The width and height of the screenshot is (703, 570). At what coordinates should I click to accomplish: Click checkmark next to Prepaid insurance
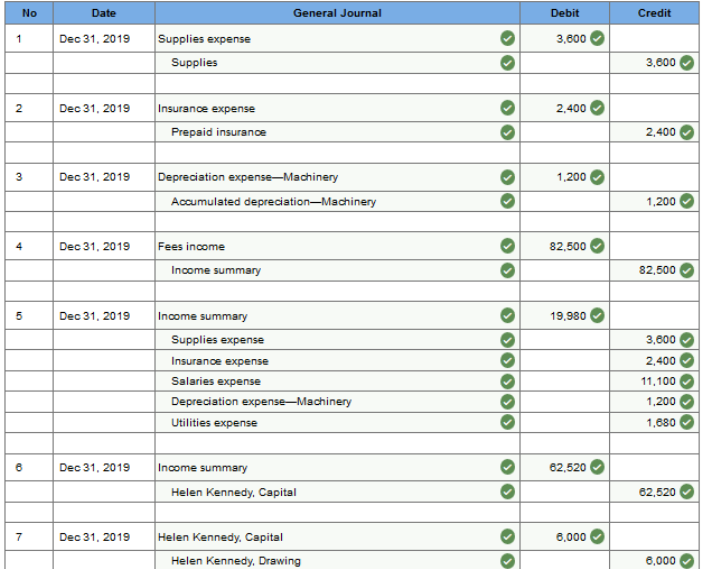508,132
